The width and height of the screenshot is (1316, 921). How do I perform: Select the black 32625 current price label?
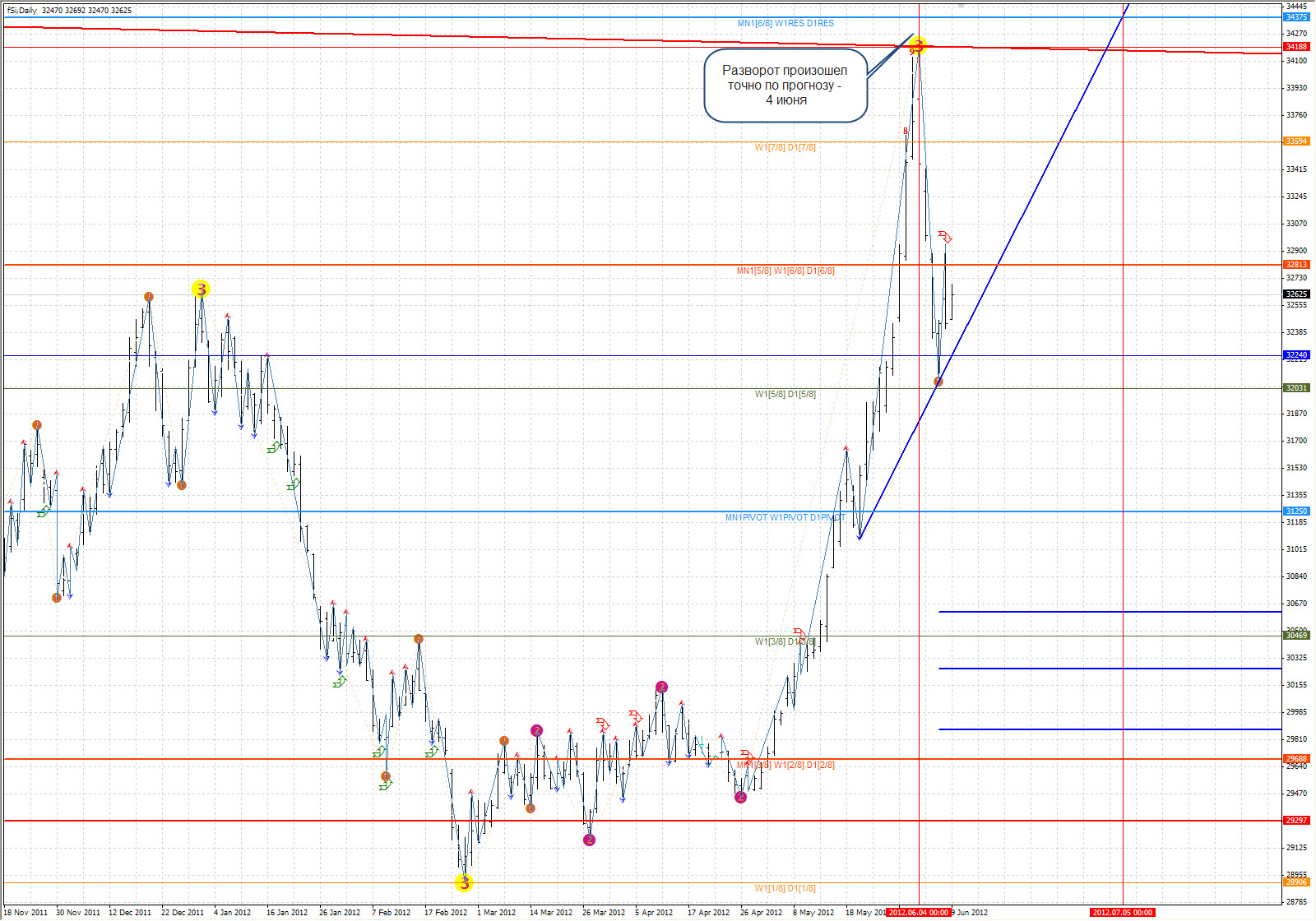[1296, 294]
